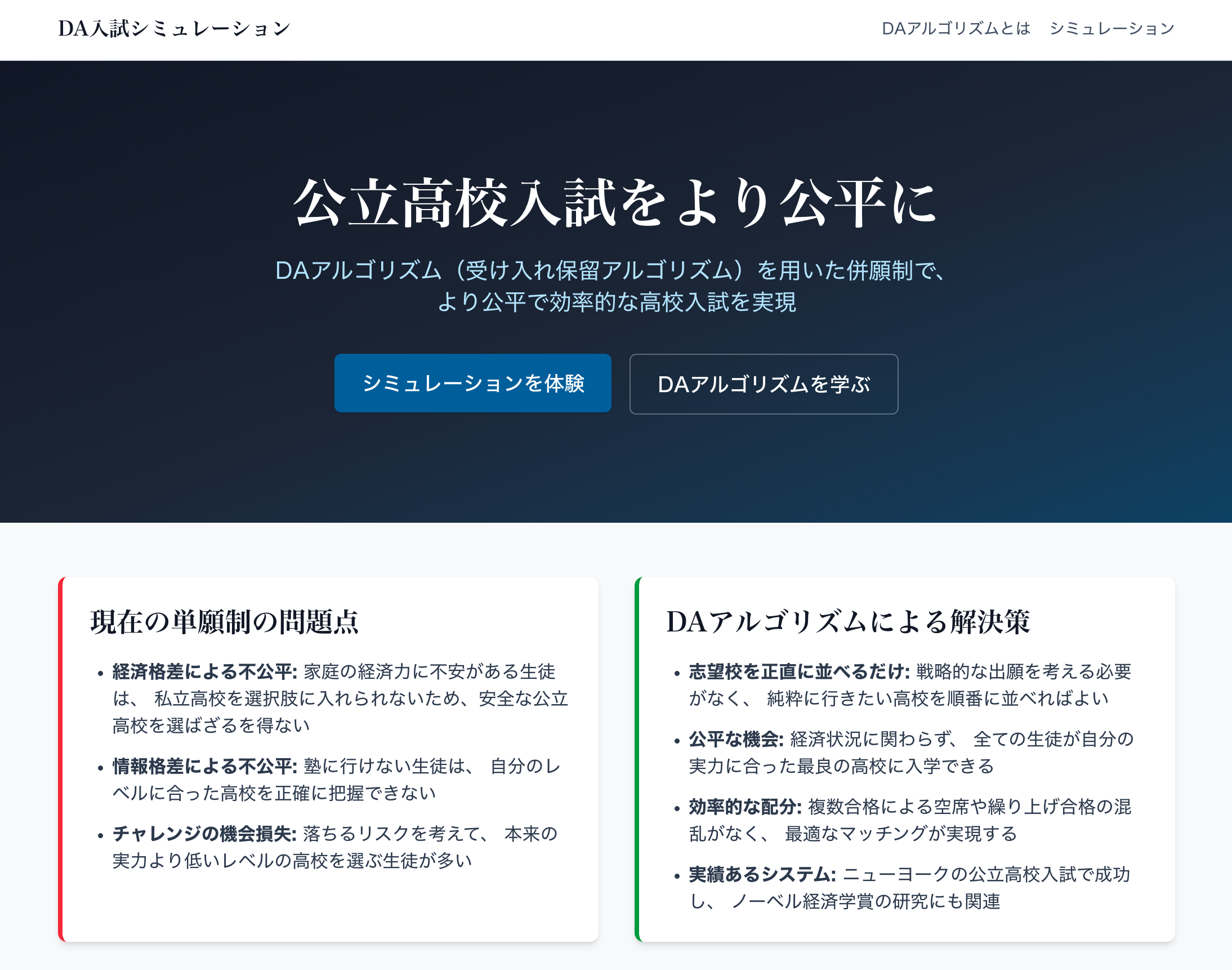Click the text 塾に行けない生徒は
This screenshot has height=970, width=1232.
coord(386,766)
